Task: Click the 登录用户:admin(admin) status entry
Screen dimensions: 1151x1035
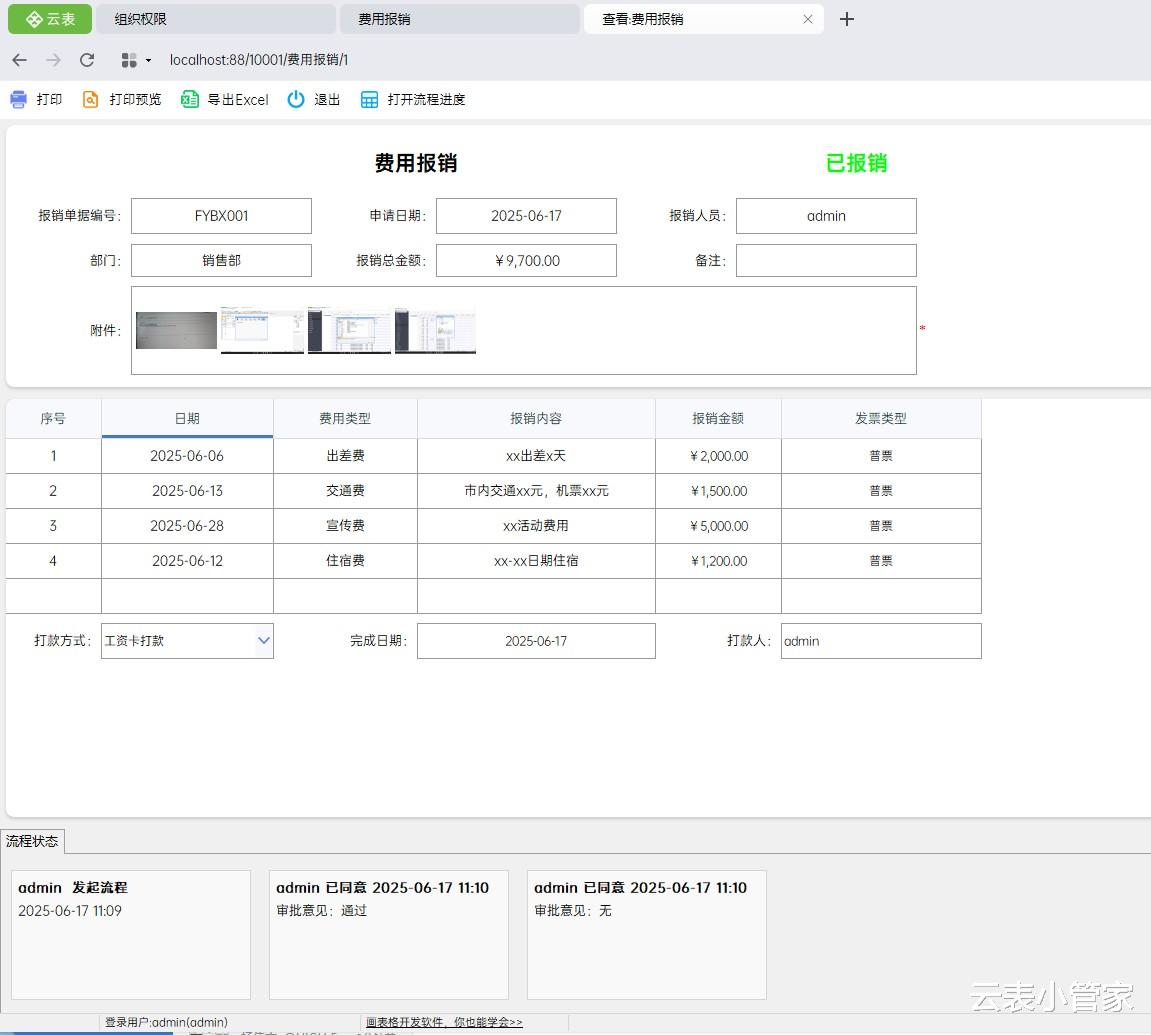Action: (x=166, y=1022)
